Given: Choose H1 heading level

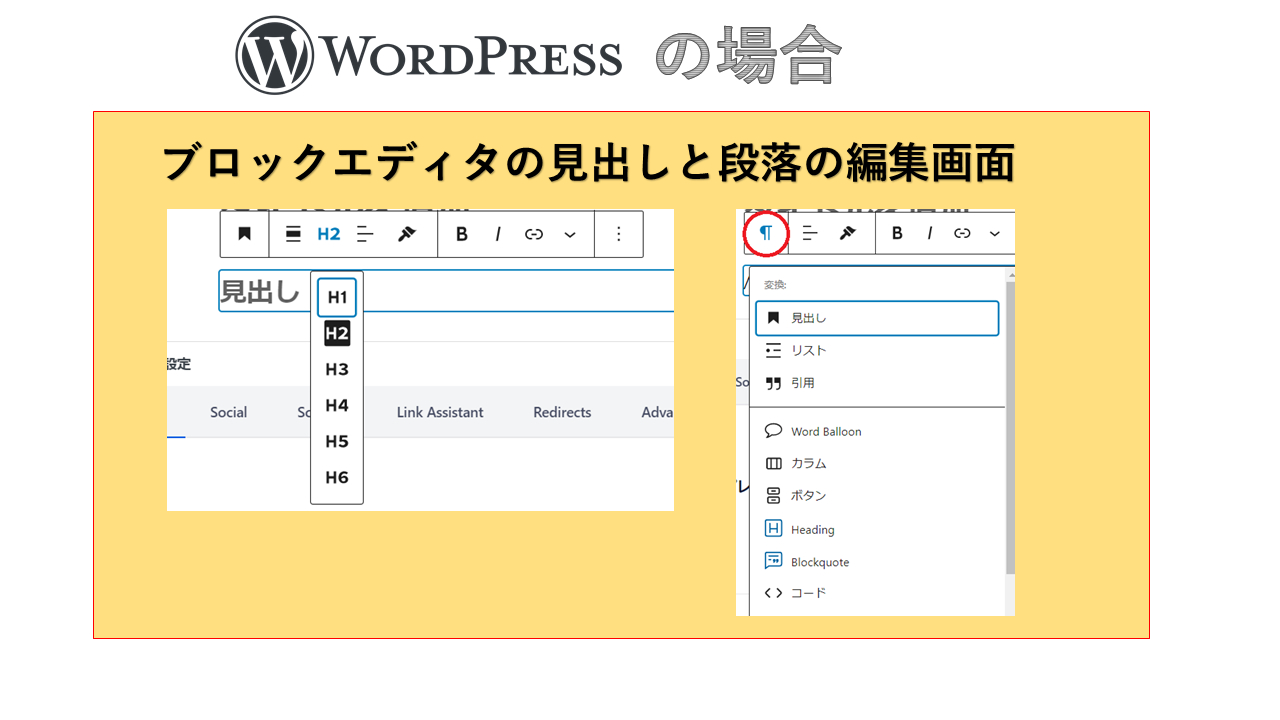Looking at the screenshot, I should point(337,297).
